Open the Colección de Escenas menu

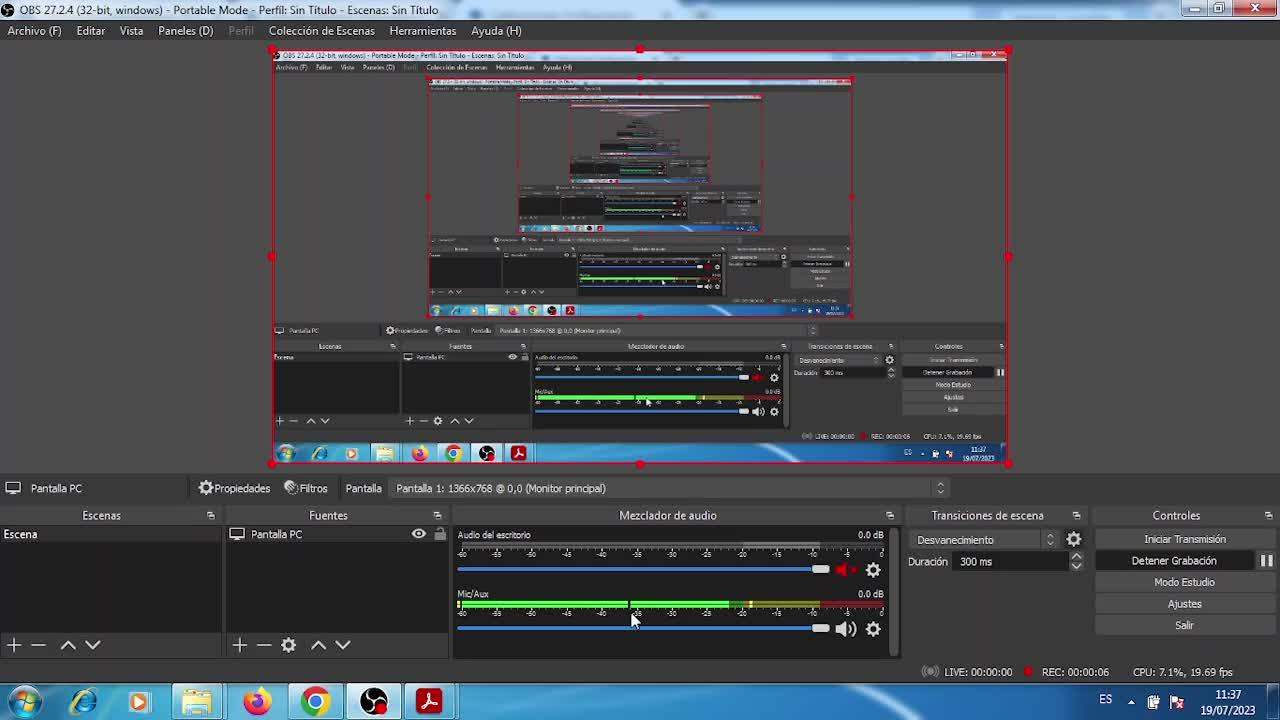[321, 31]
